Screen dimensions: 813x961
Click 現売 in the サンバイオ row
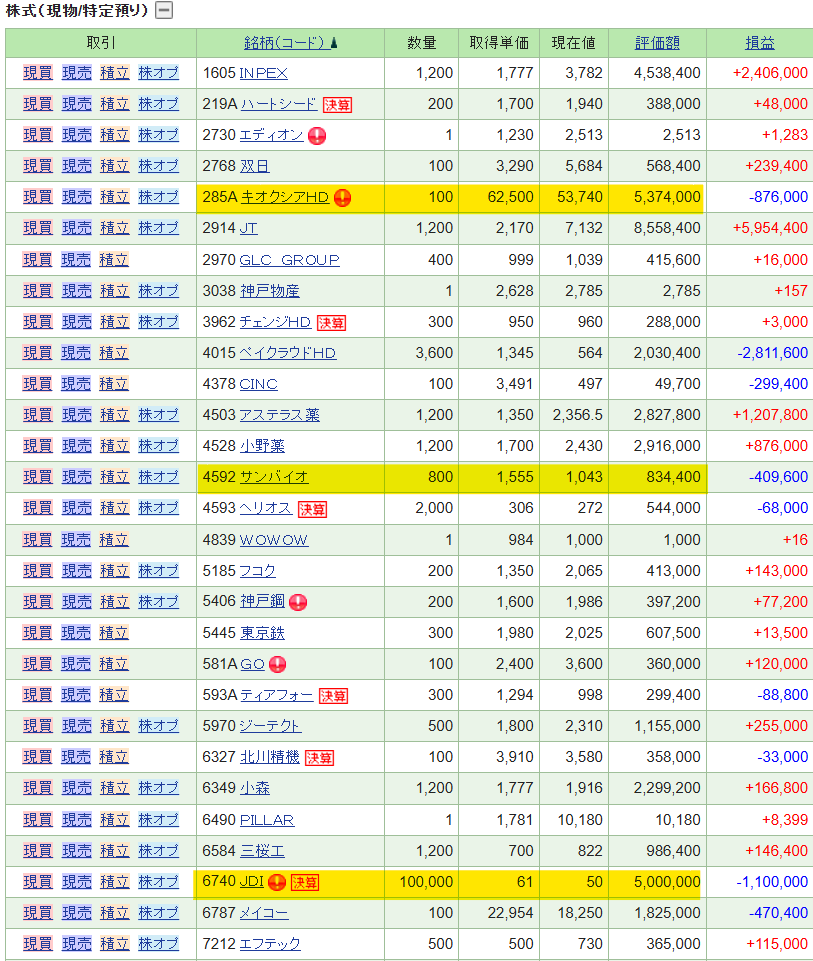pyautogui.click(x=77, y=477)
